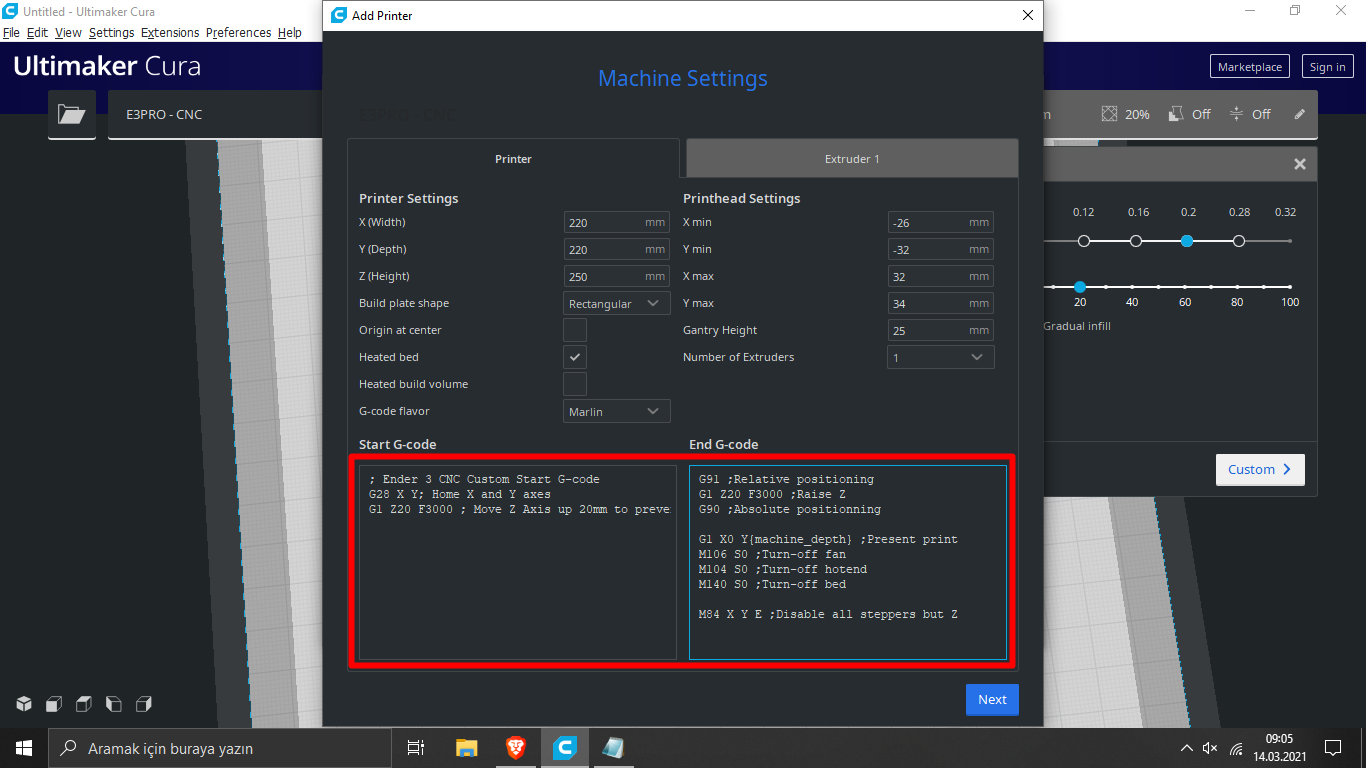The image size is (1366, 768).
Task: Open Build plate shape Rectangular dropdown
Action: click(x=617, y=303)
